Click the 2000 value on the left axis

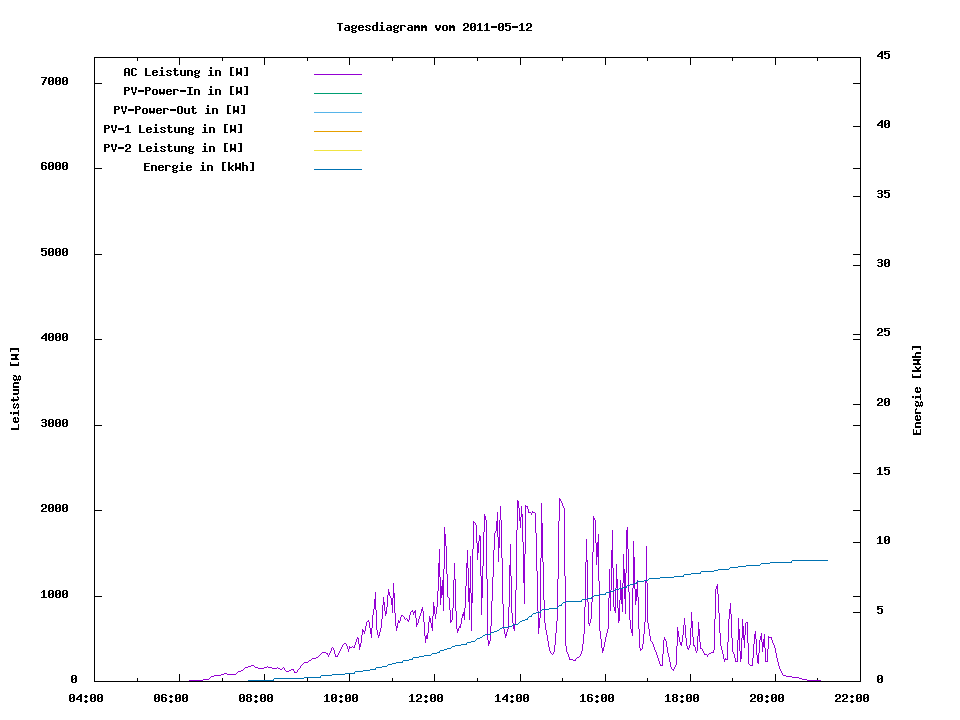click(x=54, y=510)
